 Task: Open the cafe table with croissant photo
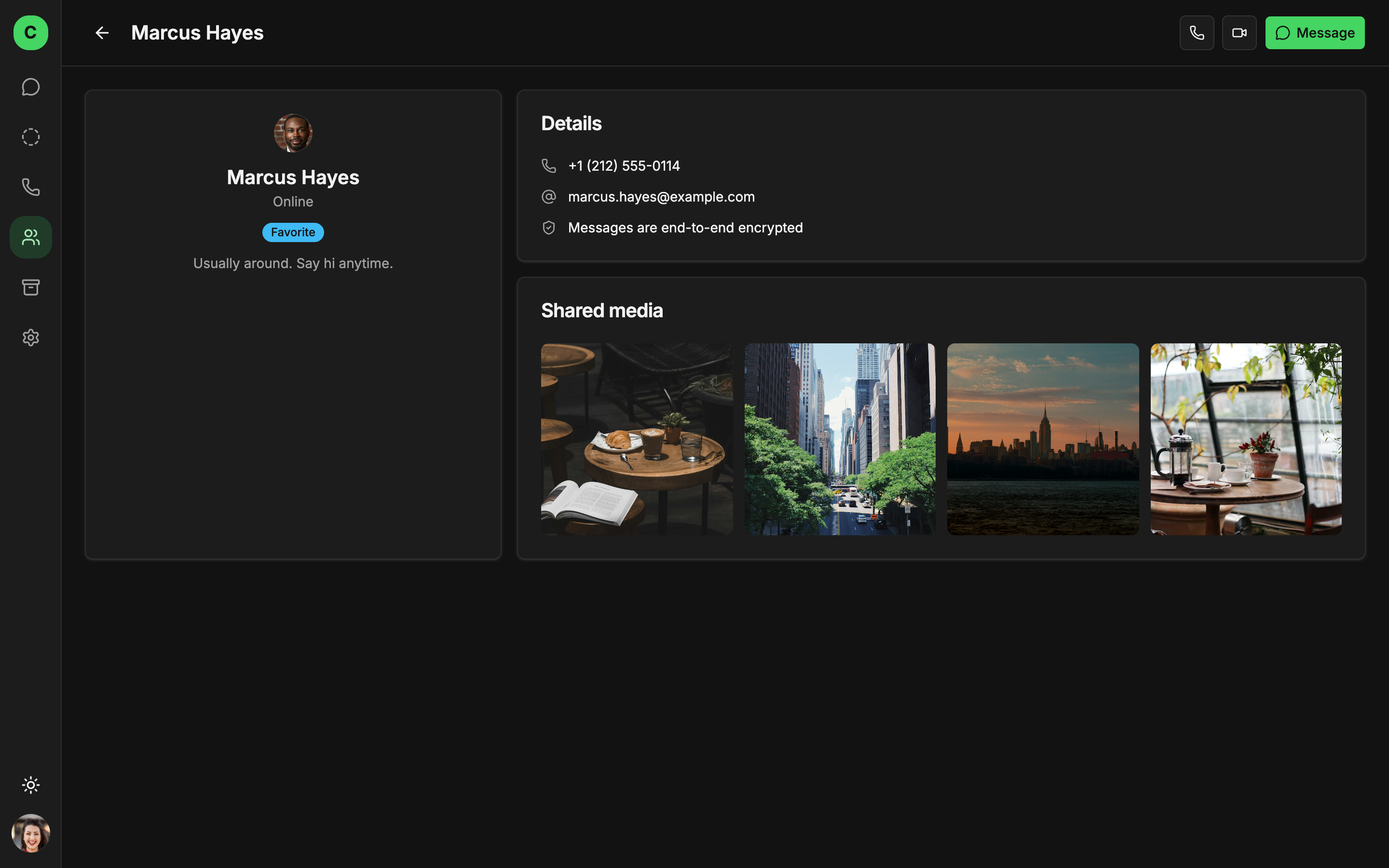pos(637,439)
